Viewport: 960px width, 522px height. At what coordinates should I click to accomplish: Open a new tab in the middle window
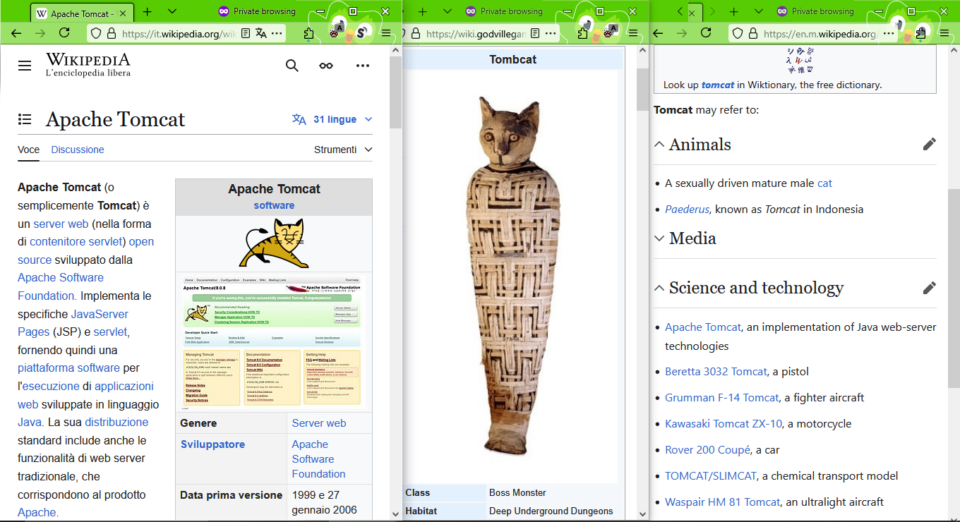pos(422,12)
